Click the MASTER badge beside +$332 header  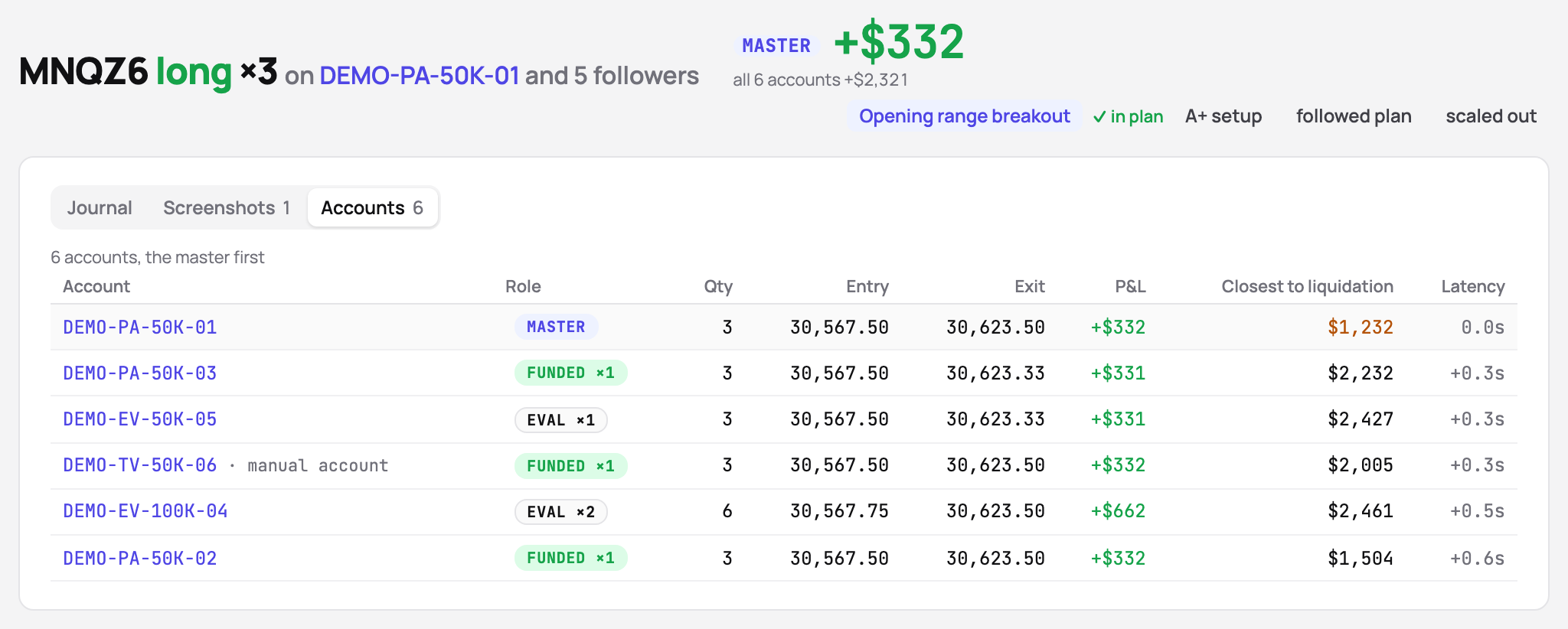coord(776,46)
